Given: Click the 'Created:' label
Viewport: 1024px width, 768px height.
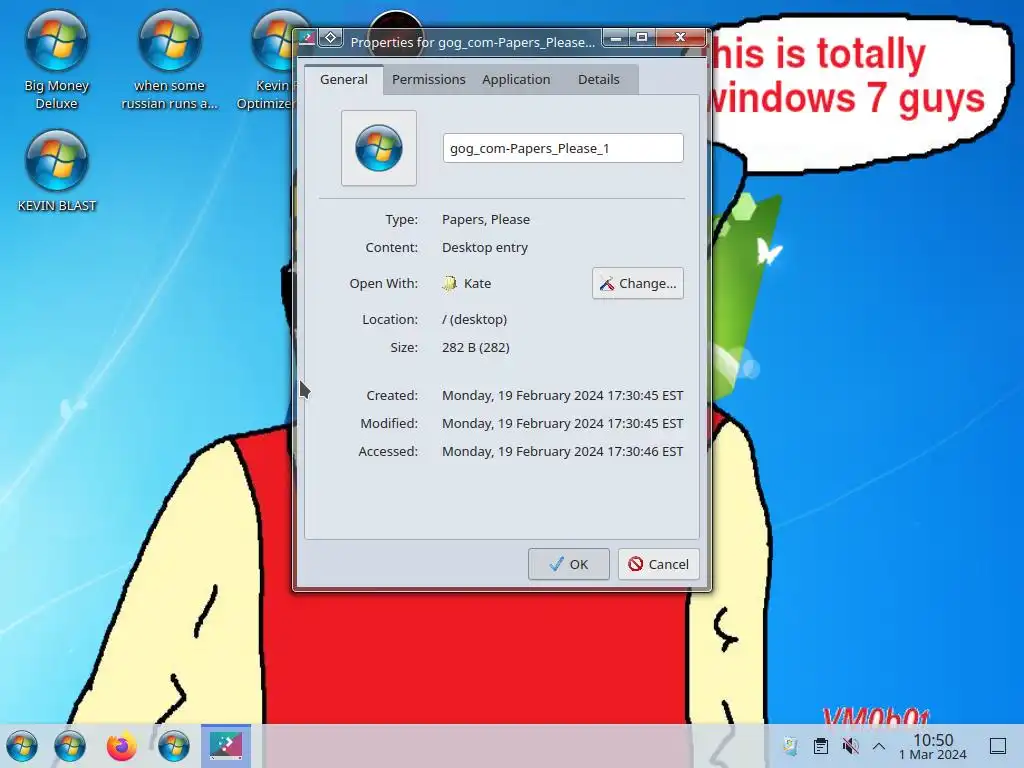Looking at the screenshot, I should pyautogui.click(x=392, y=396).
